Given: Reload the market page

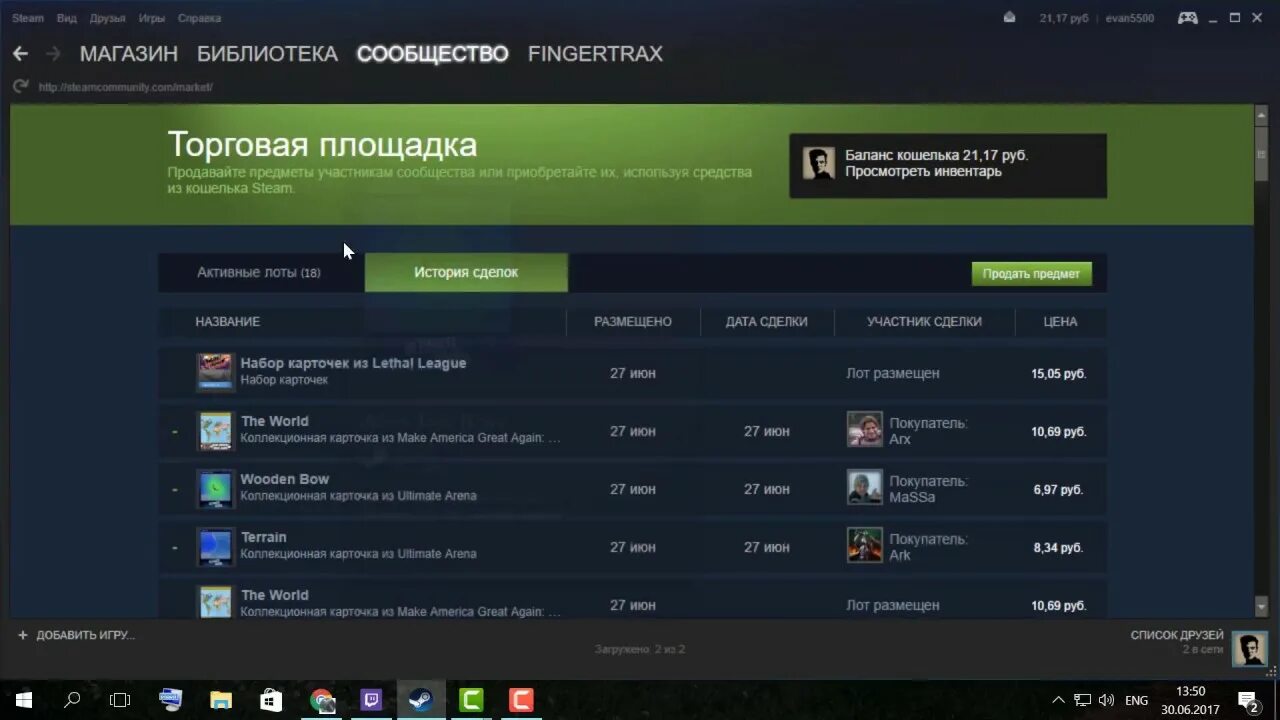Looking at the screenshot, I should [20, 87].
